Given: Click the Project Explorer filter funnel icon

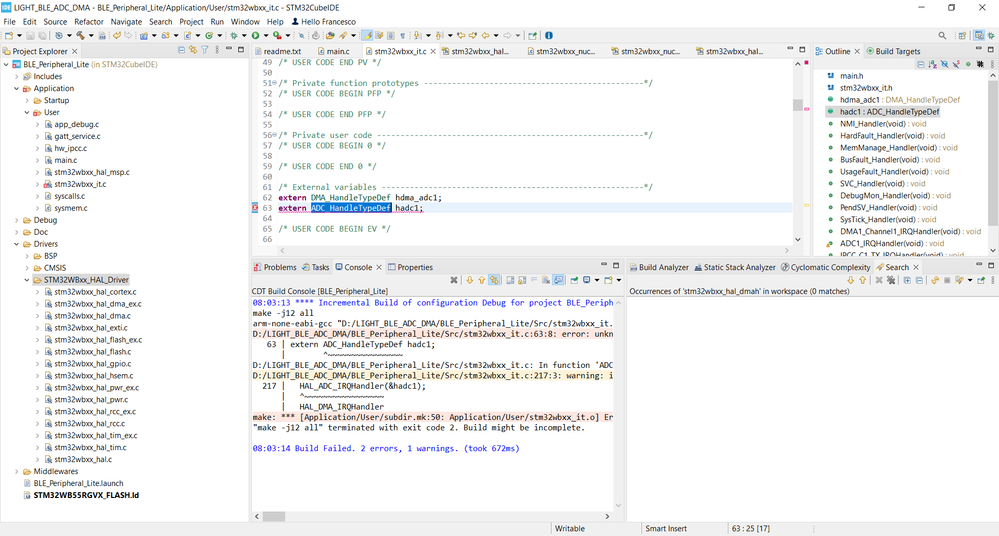Looking at the screenshot, I should [205, 50].
